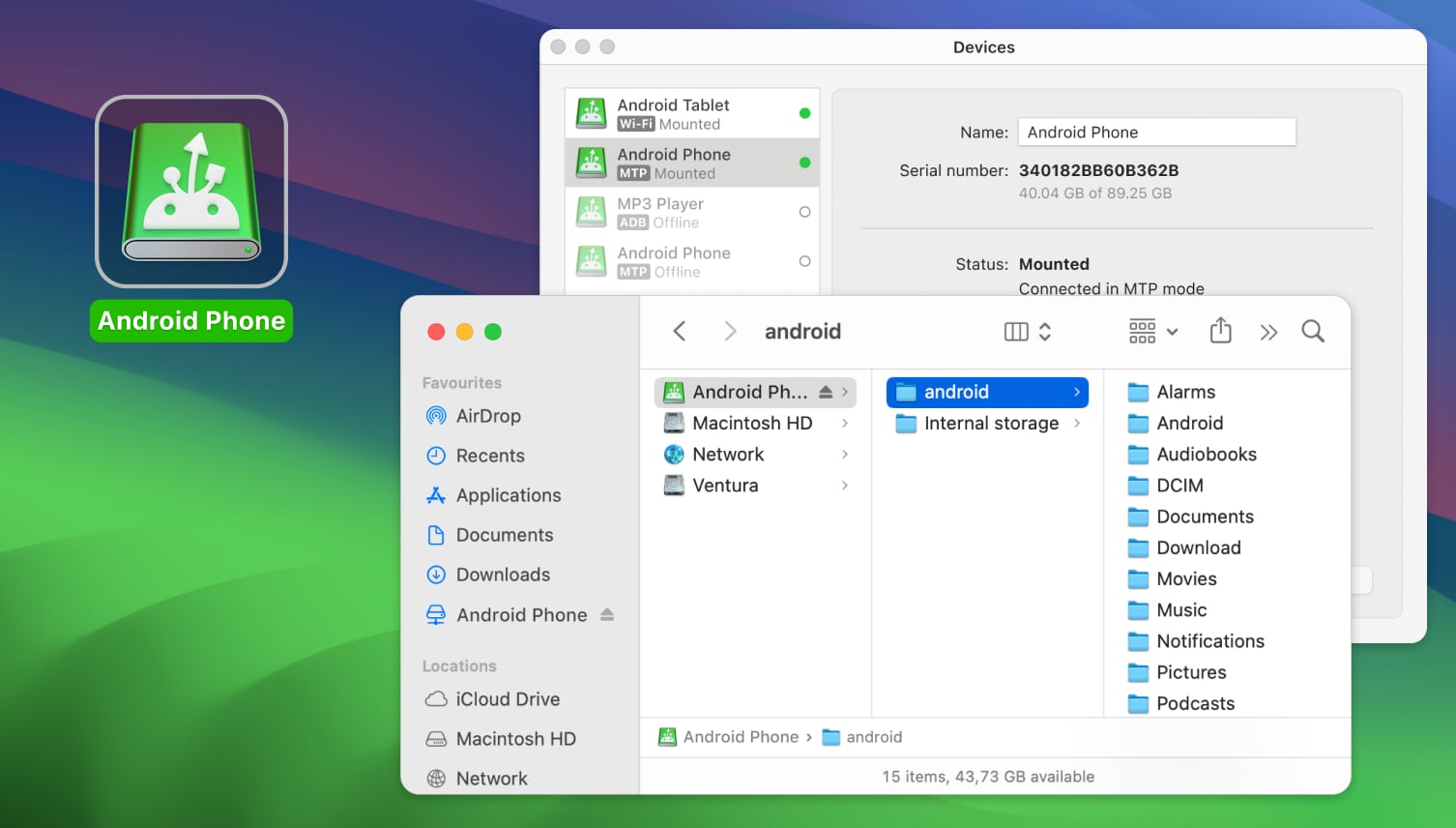The width and height of the screenshot is (1456, 828).
Task: Expand the Ventura disk chevron
Action: (x=844, y=486)
